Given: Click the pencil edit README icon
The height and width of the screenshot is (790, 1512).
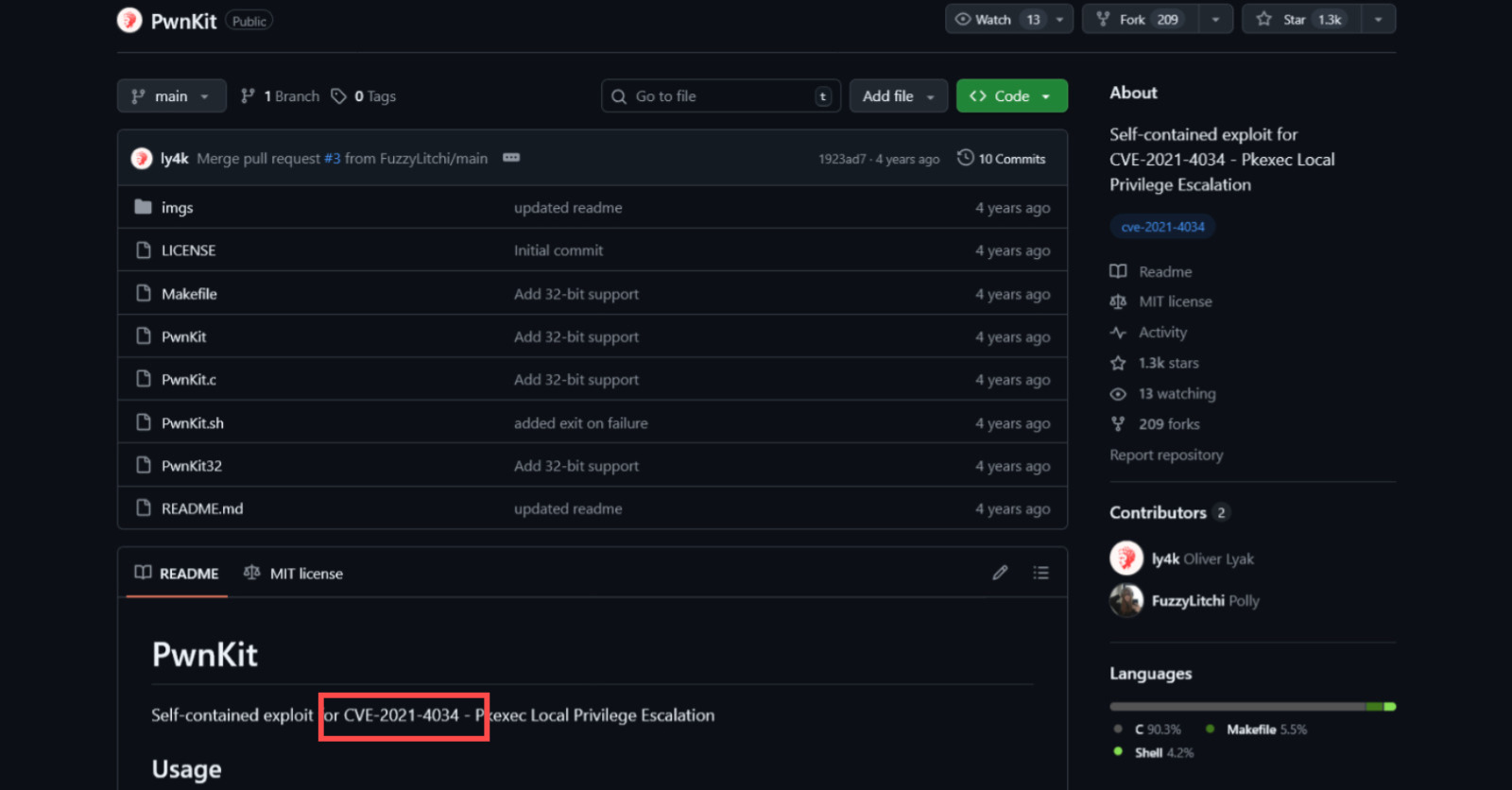Looking at the screenshot, I should (1000, 573).
